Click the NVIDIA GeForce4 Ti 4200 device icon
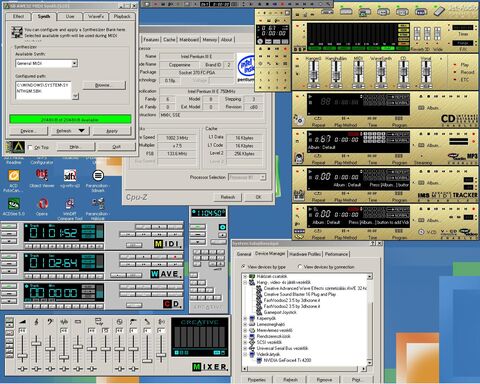The height and width of the screenshot is (384, 480). click(260, 360)
